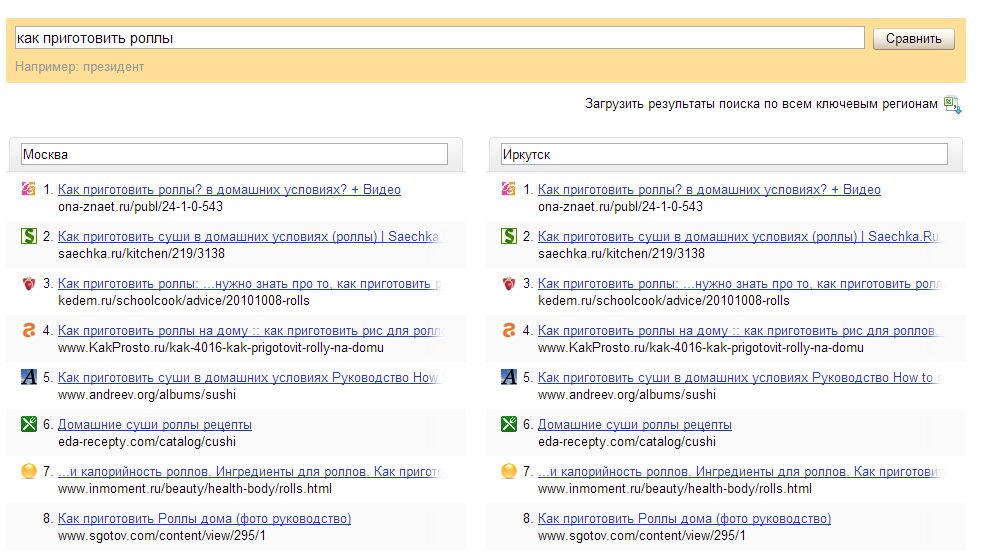
Task: Click eda-recepty favicon in Иркутск column
Action: (x=509, y=424)
